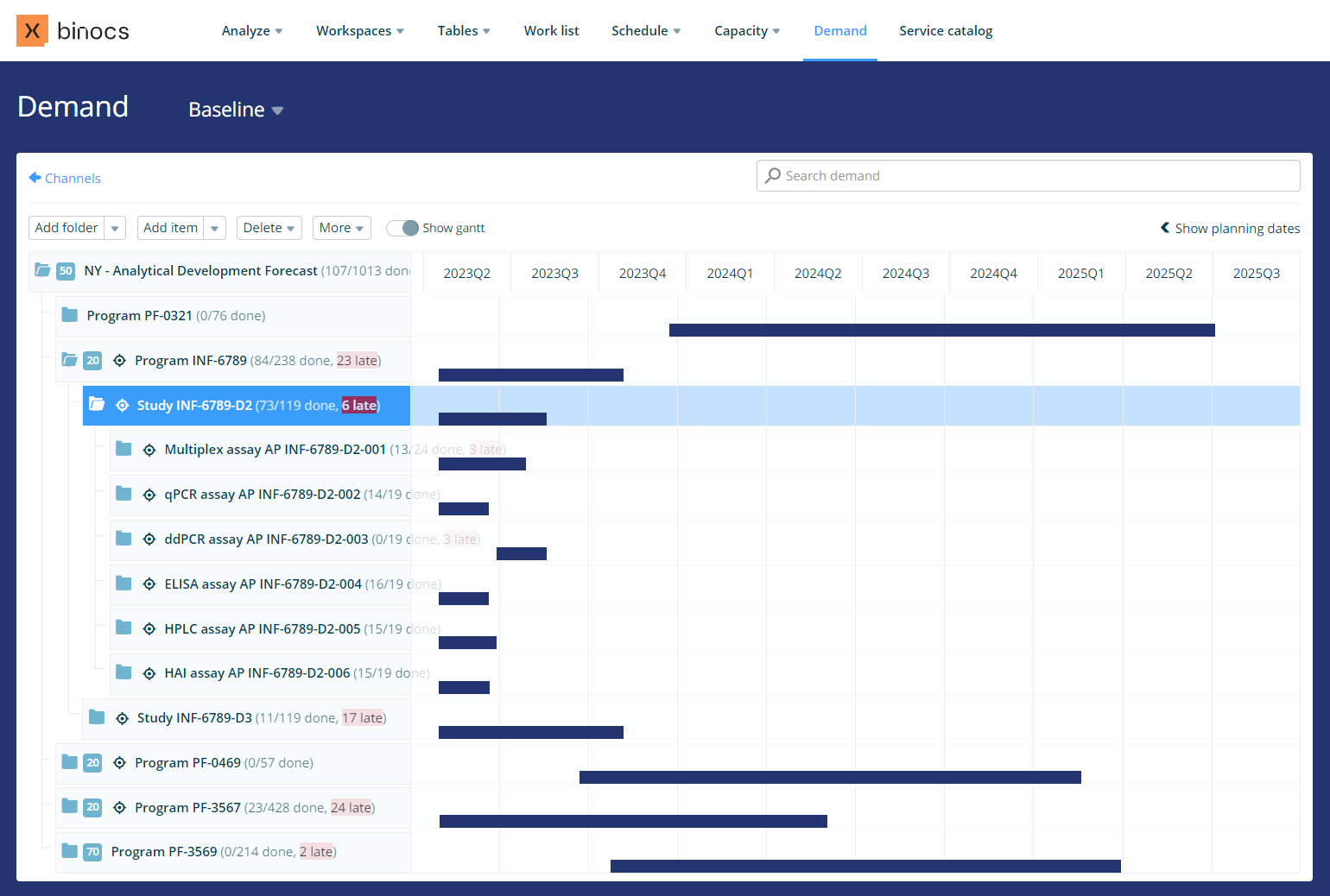This screenshot has width=1330, height=896.
Task: Click target icon of ELISA assay row
Action: [x=149, y=584]
